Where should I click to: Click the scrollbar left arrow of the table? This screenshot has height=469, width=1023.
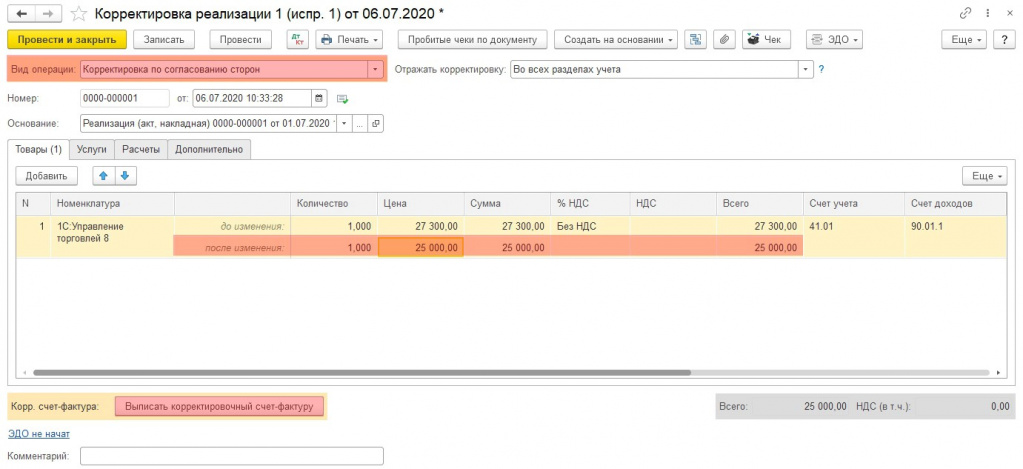[25, 372]
